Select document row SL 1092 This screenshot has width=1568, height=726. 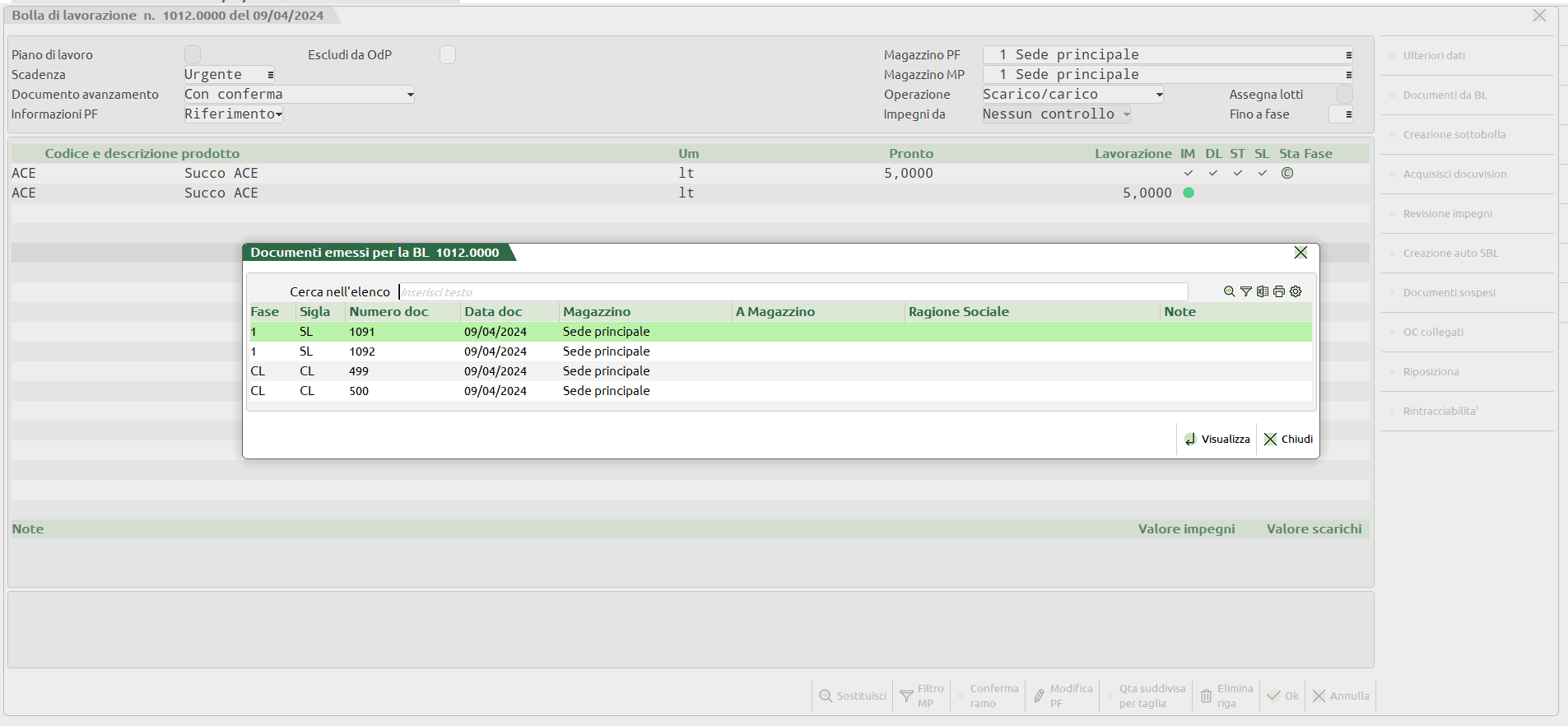[x=779, y=351]
